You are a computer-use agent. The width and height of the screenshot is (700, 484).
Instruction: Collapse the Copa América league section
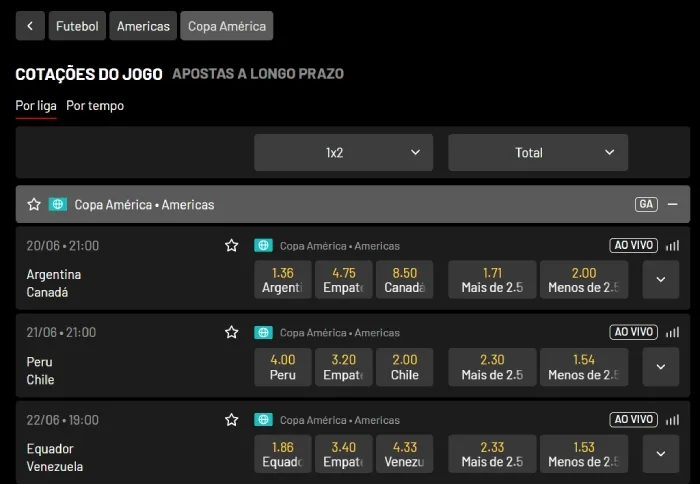tap(672, 204)
